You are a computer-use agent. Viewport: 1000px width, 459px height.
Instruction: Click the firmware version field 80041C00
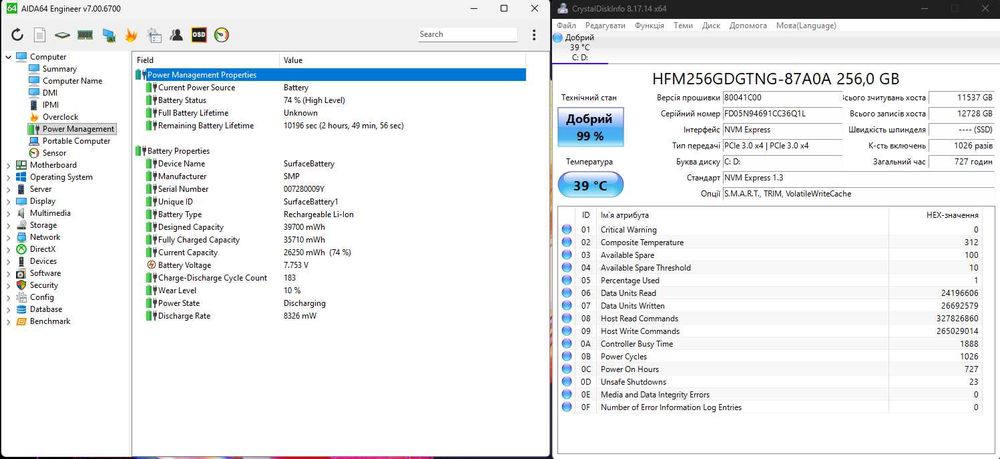point(782,98)
